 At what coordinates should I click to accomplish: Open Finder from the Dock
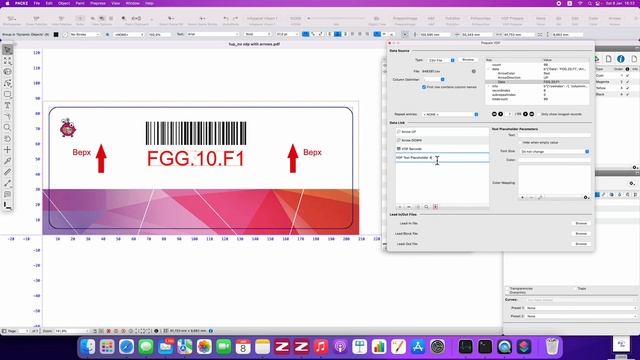coord(87,347)
